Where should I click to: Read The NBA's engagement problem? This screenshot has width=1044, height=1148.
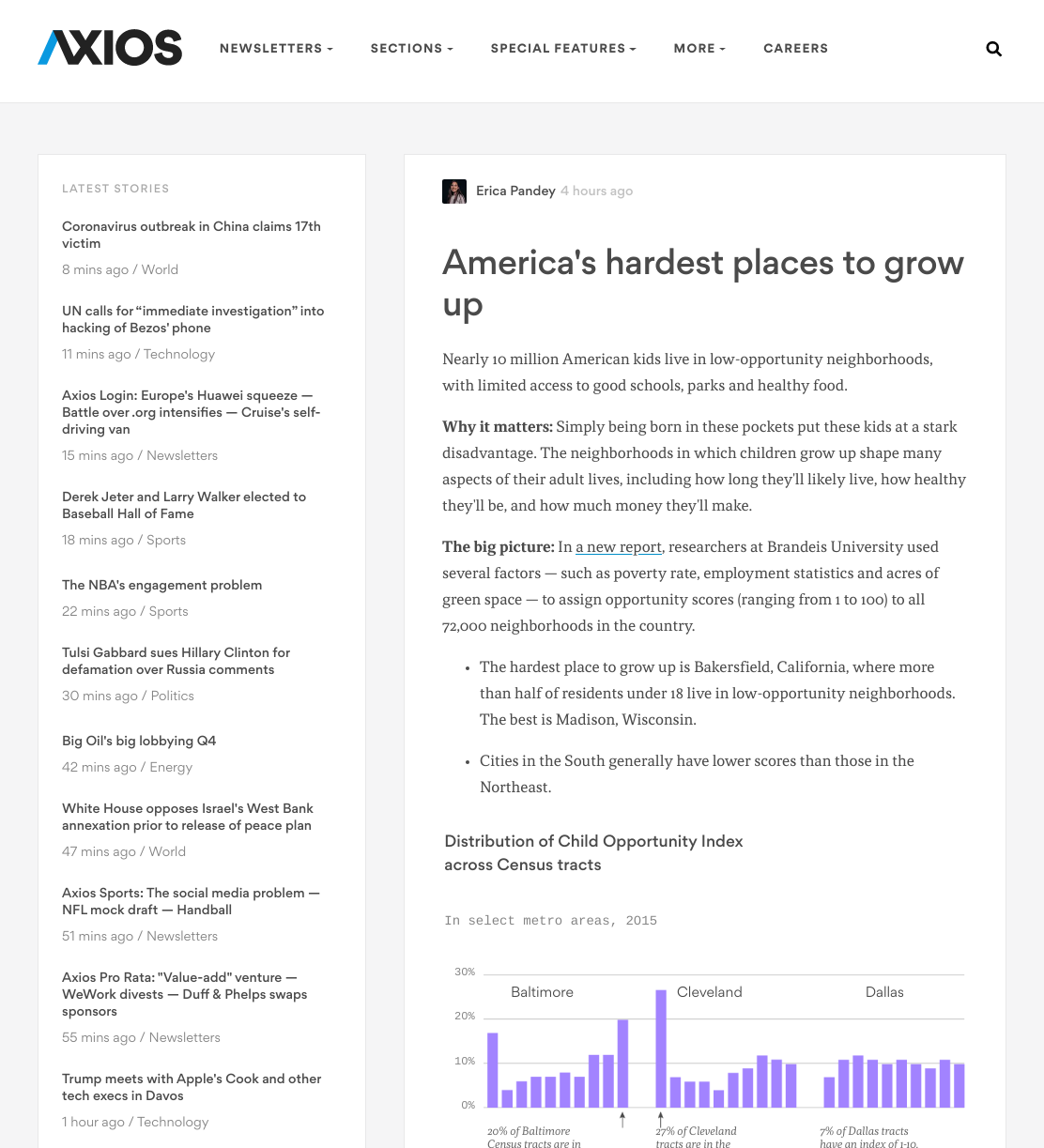[x=161, y=585]
